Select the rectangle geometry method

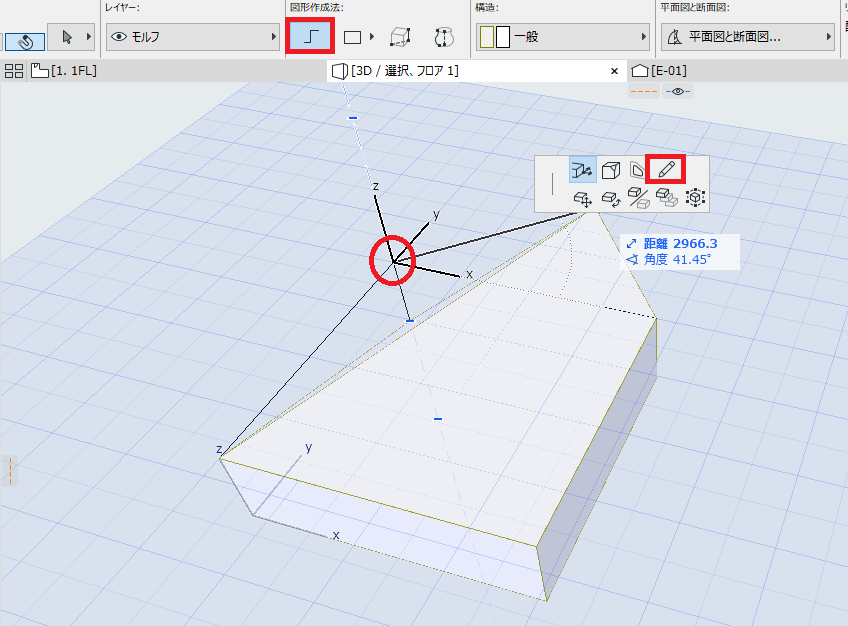(353, 37)
